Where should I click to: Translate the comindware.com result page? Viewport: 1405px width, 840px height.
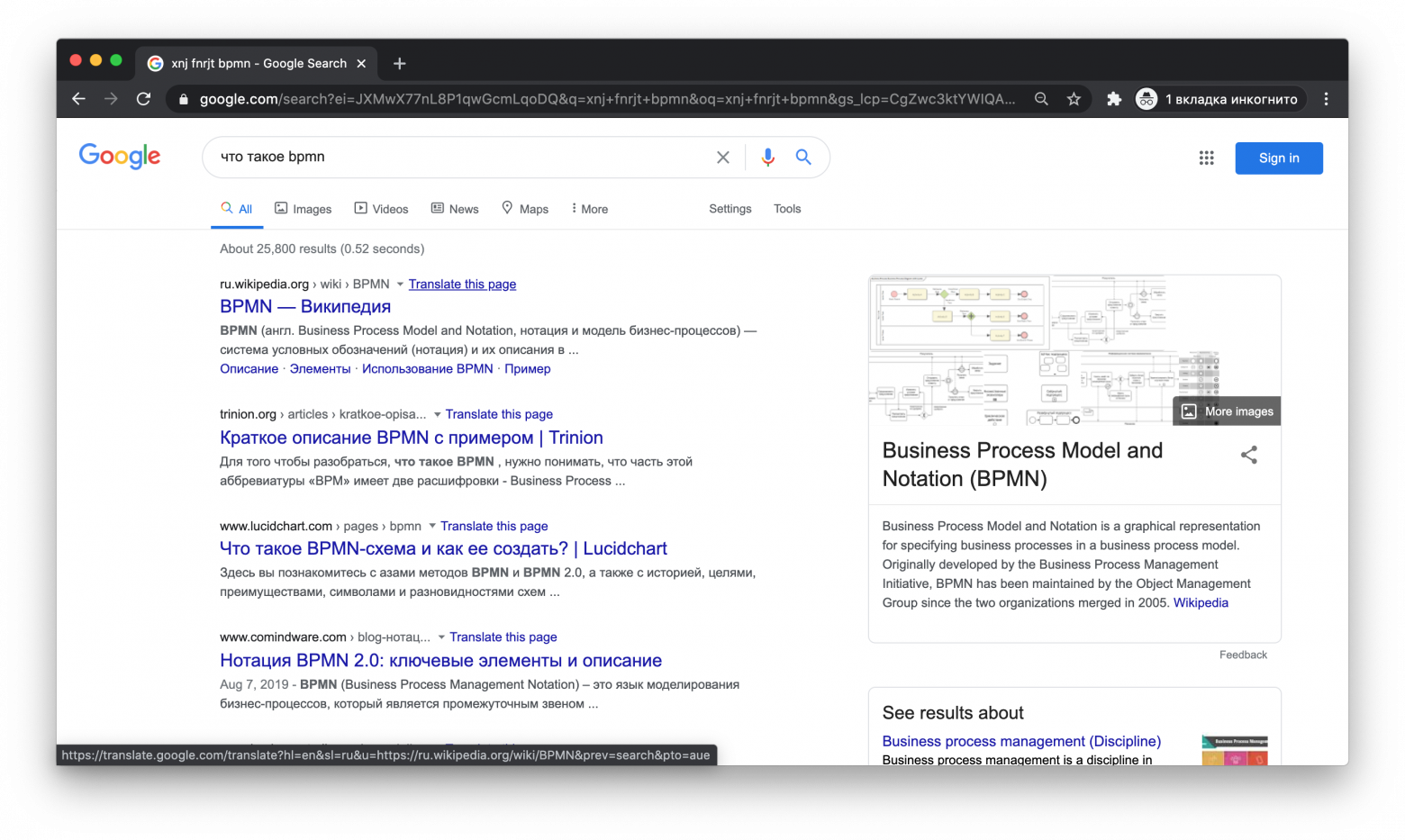pyautogui.click(x=503, y=637)
